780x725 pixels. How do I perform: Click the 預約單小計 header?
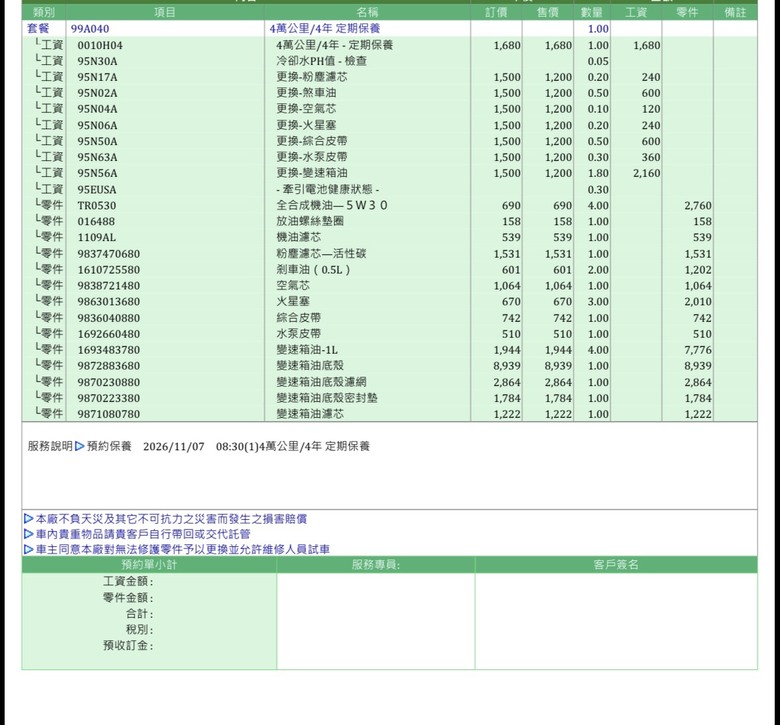pyautogui.click(x=149, y=565)
